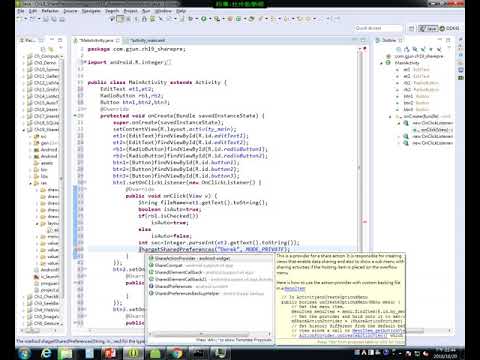The image size is (480, 360).
Task: Collapse onCreate(Bundle) in the Outline
Action: click(390, 116)
